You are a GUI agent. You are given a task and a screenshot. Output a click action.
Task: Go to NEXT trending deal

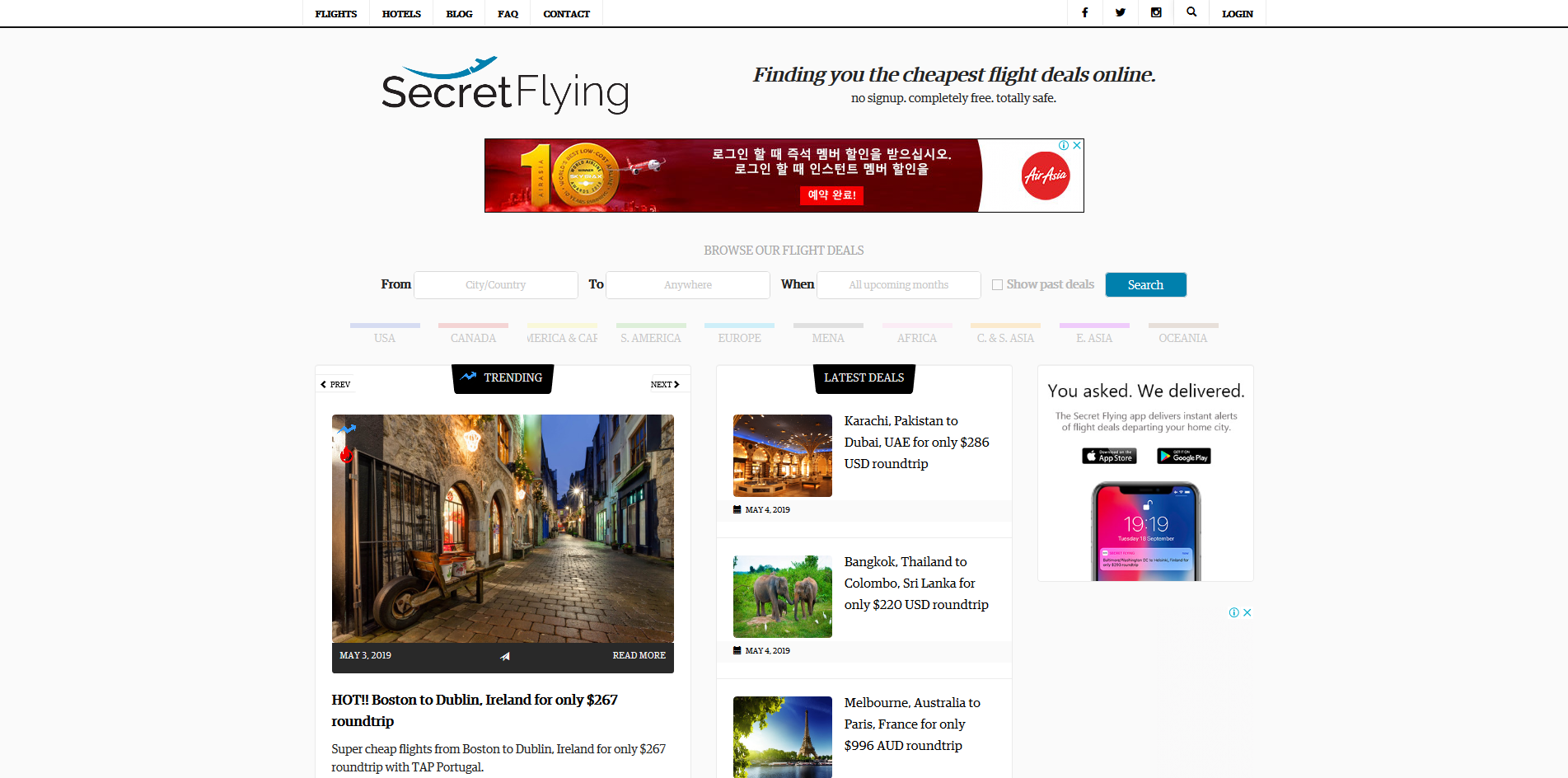coord(665,384)
